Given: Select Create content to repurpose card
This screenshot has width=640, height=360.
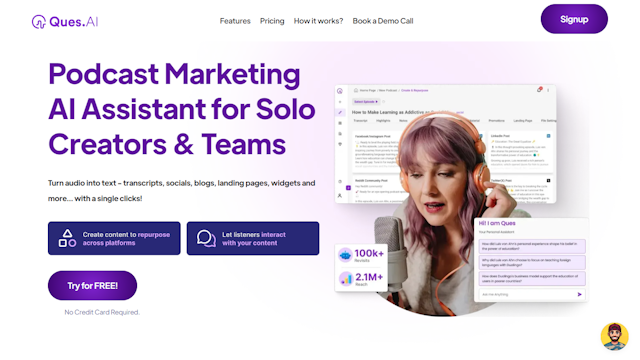Looking at the screenshot, I should (x=114, y=238).
